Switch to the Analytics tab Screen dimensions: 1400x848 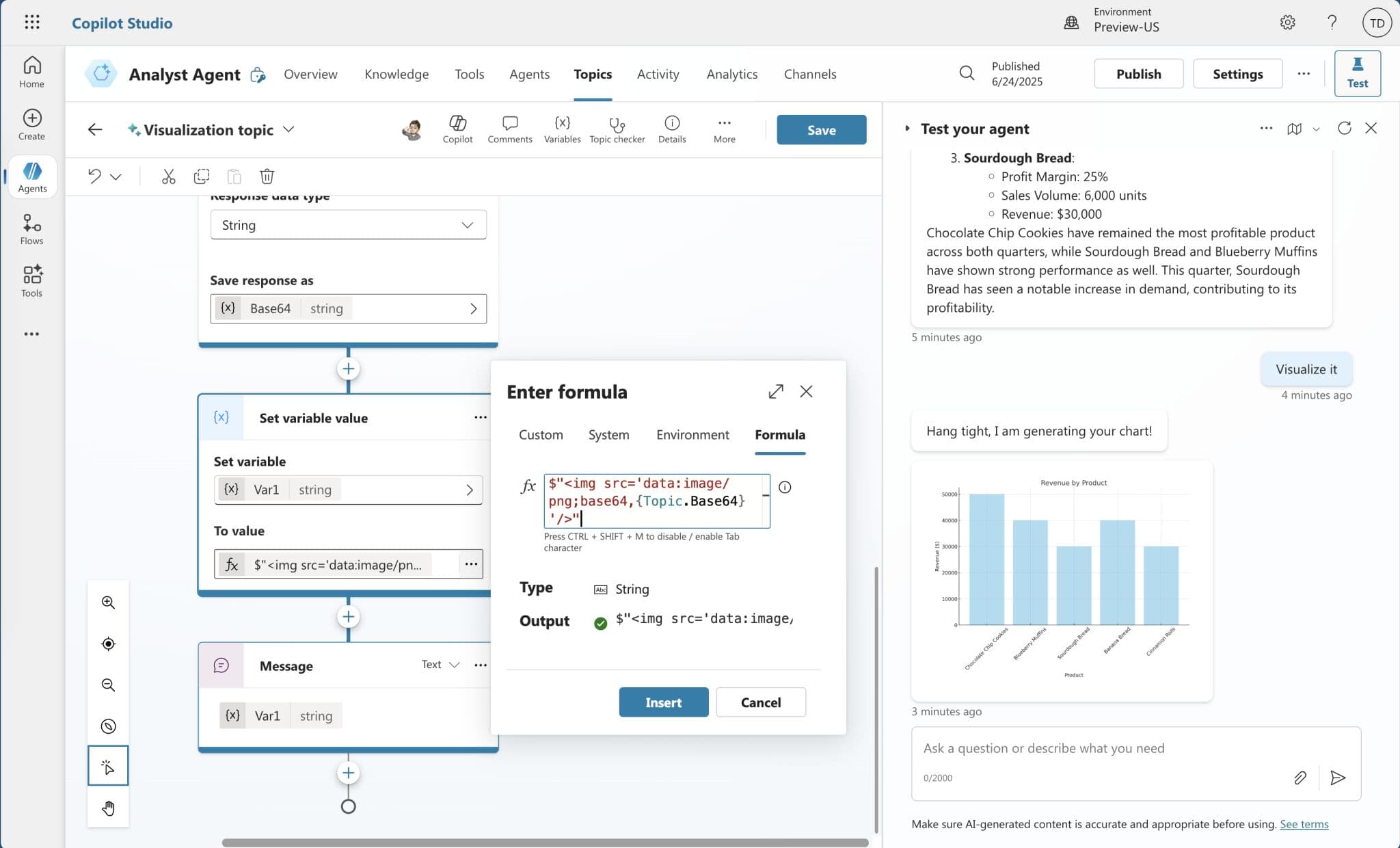click(731, 74)
